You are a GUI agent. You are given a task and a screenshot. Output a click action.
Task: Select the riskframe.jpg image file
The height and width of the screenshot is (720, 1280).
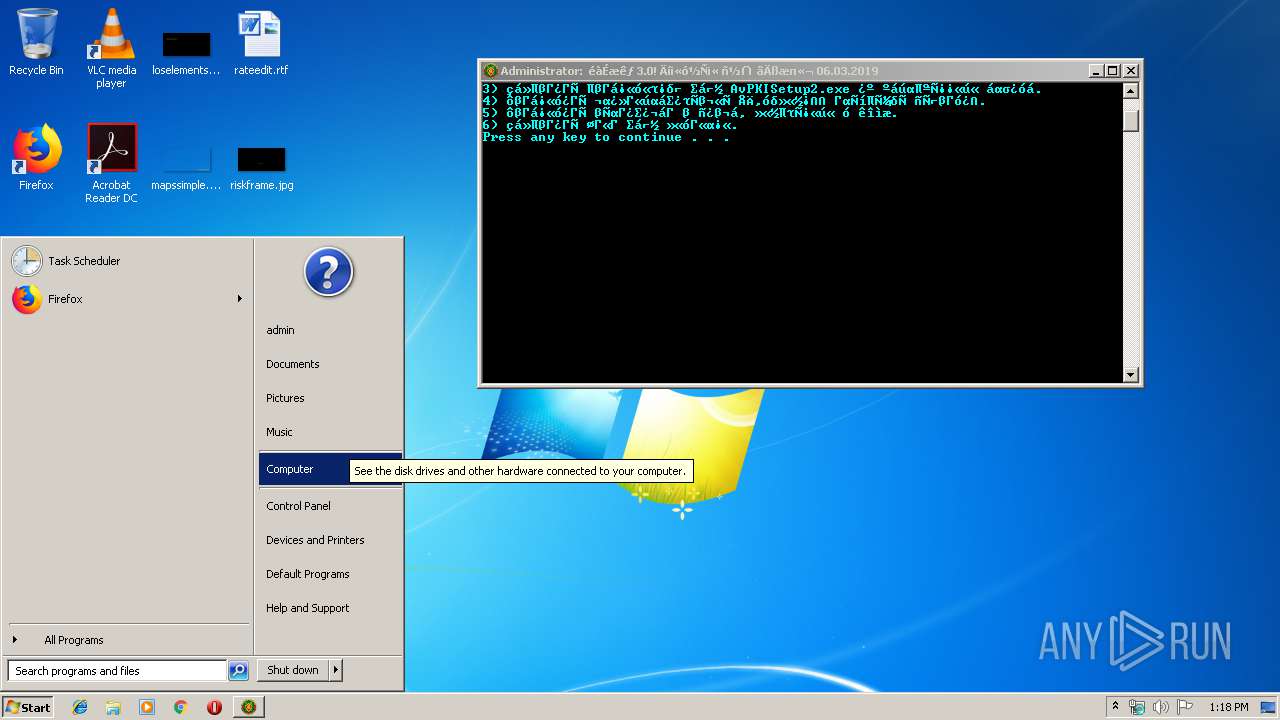coord(261,166)
